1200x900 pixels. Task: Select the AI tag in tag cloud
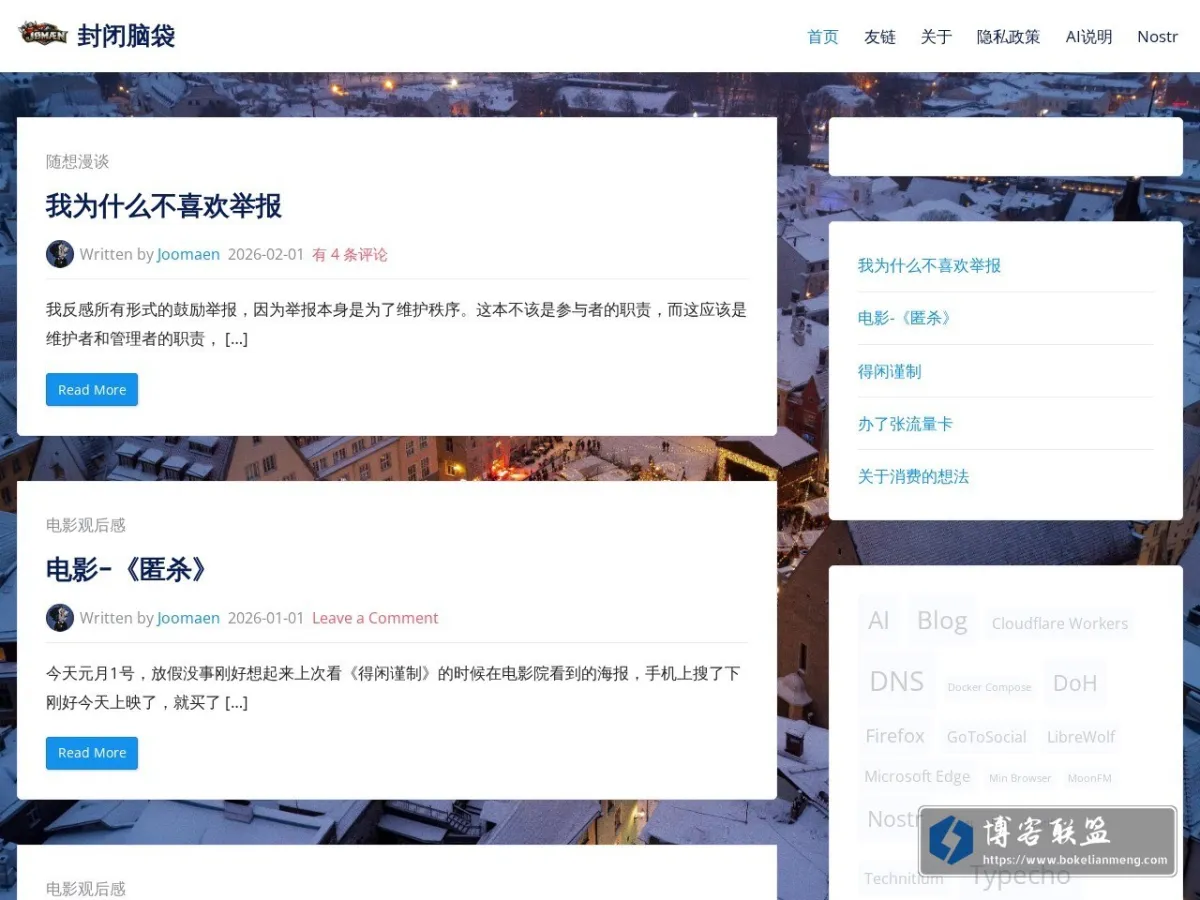pyautogui.click(x=879, y=621)
